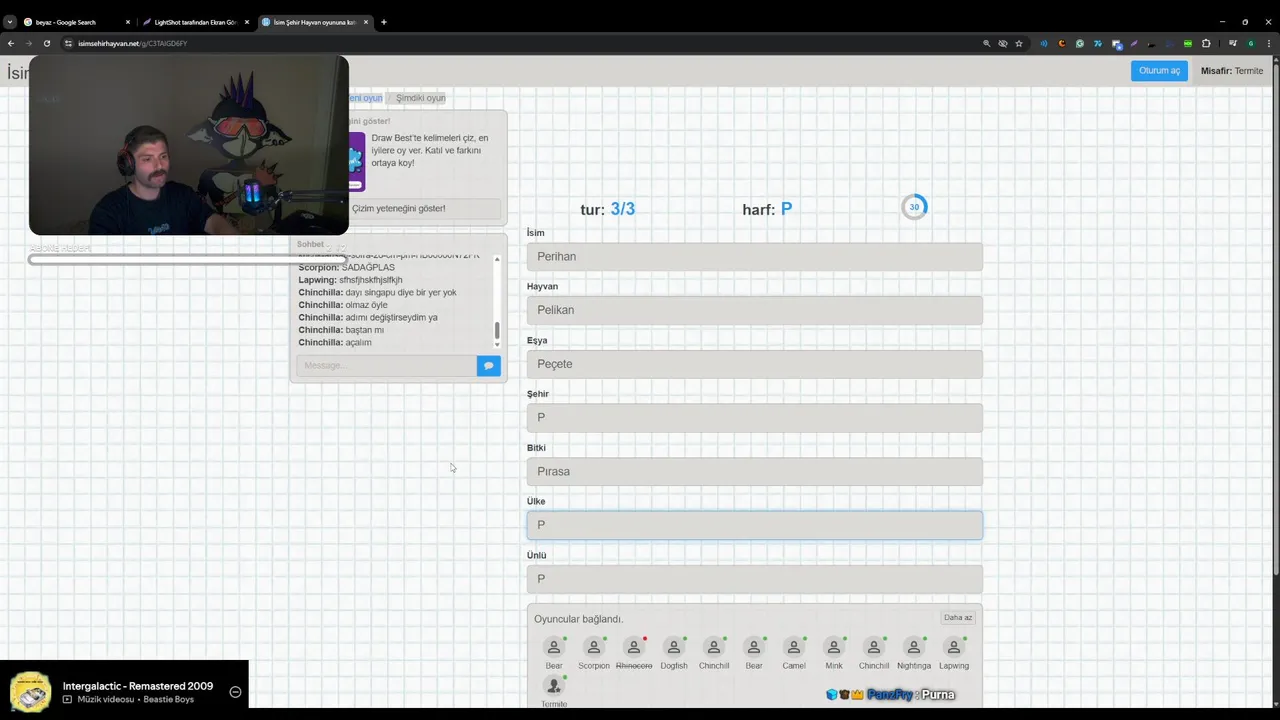Click the tur: 3/3 round counter
Image resolution: width=1280 pixels, height=720 pixels.
(607, 209)
